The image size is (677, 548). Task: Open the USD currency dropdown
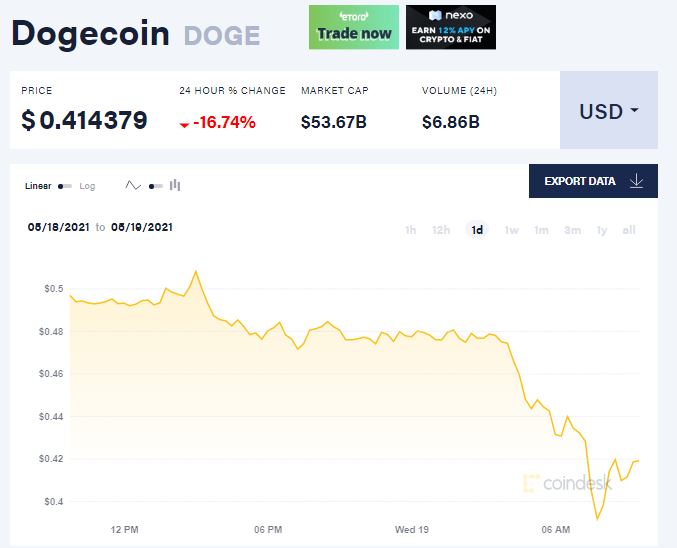pyautogui.click(x=609, y=110)
